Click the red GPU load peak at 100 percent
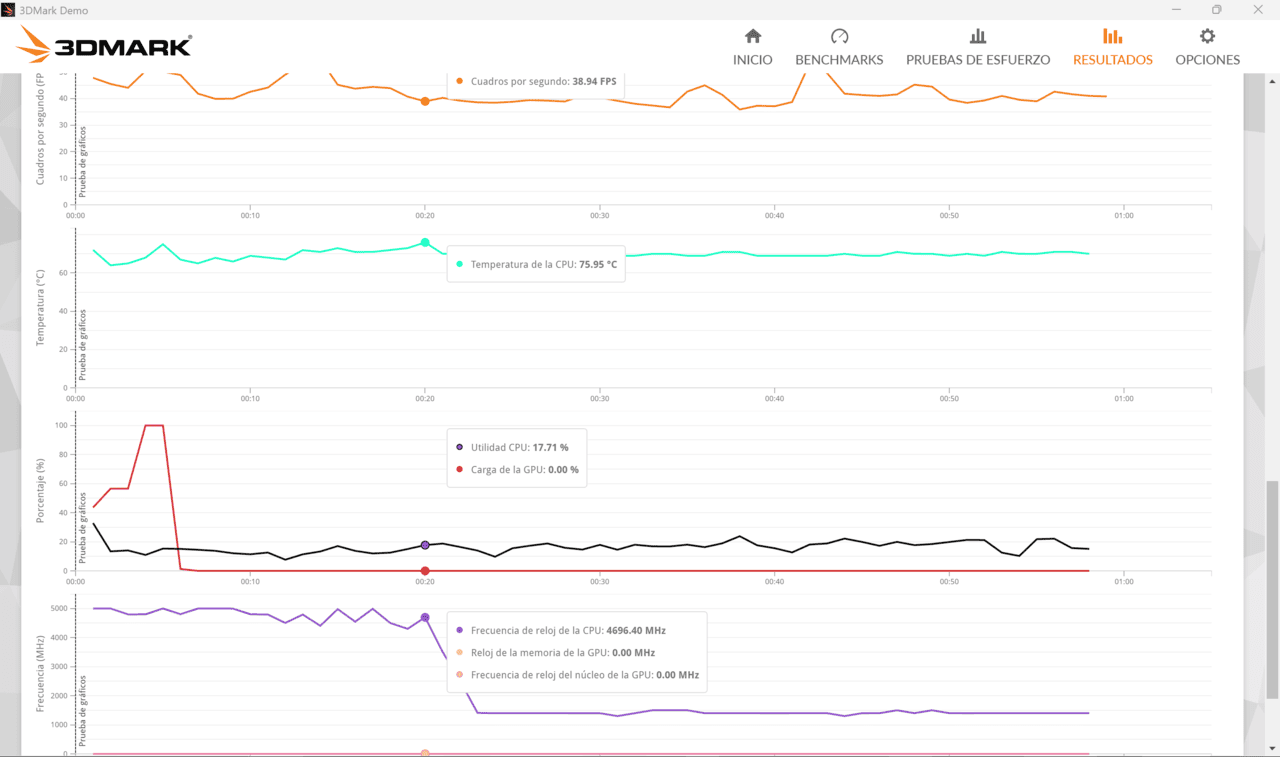Image resolution: width=1280 pixels, height=757 pixels. [154, 425]
